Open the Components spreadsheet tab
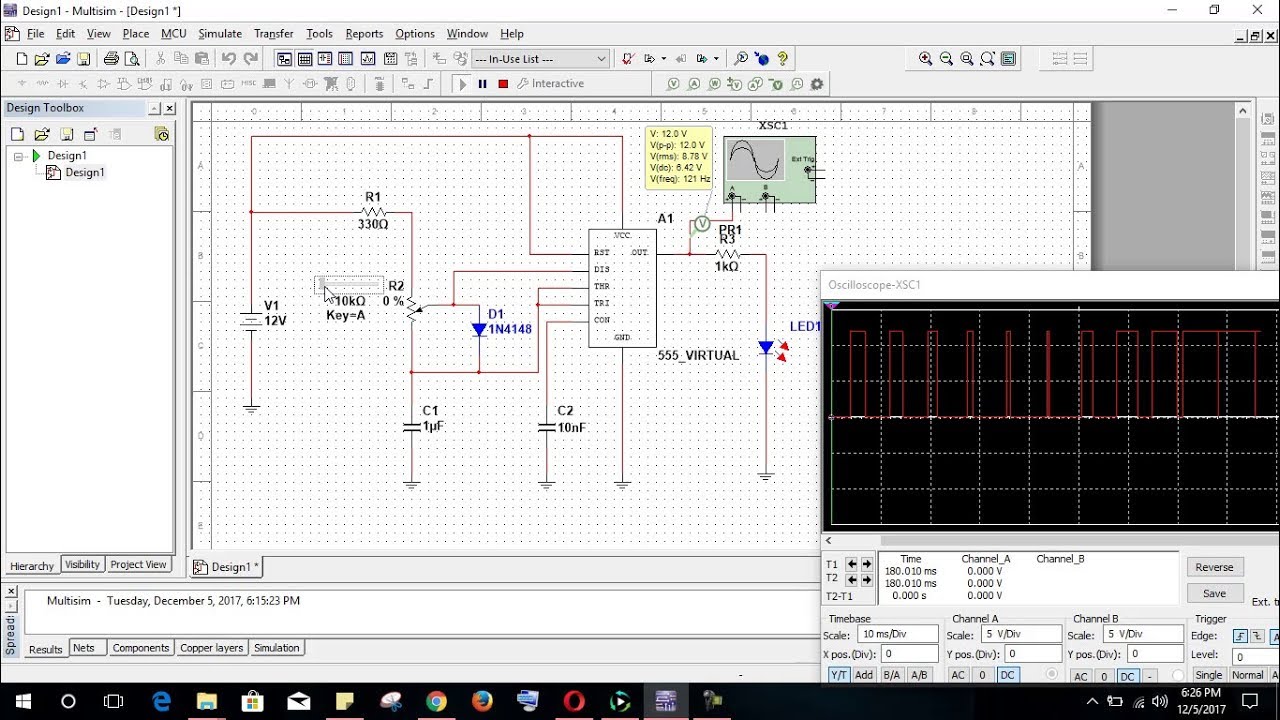Viewport: 1280px width, 720px height. pyautogui.click(x=140, y=648)
